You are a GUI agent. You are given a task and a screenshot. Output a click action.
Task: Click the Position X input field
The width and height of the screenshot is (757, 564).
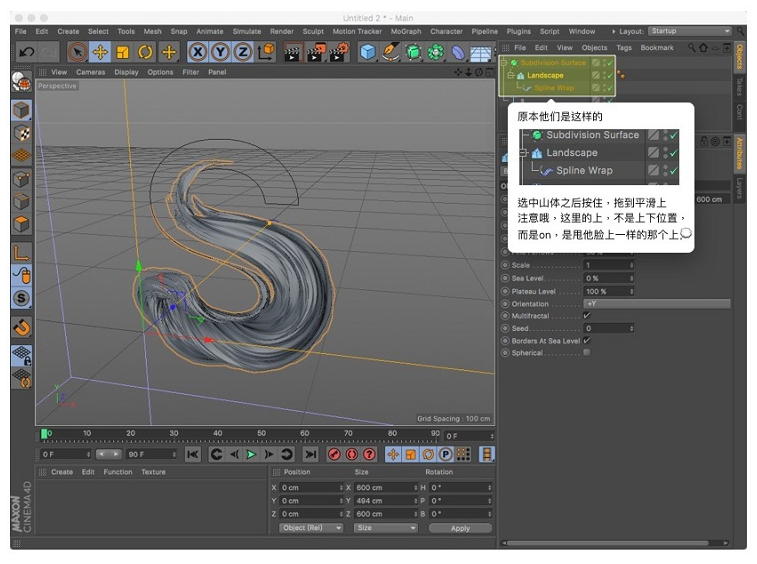[x=310, y=487]
